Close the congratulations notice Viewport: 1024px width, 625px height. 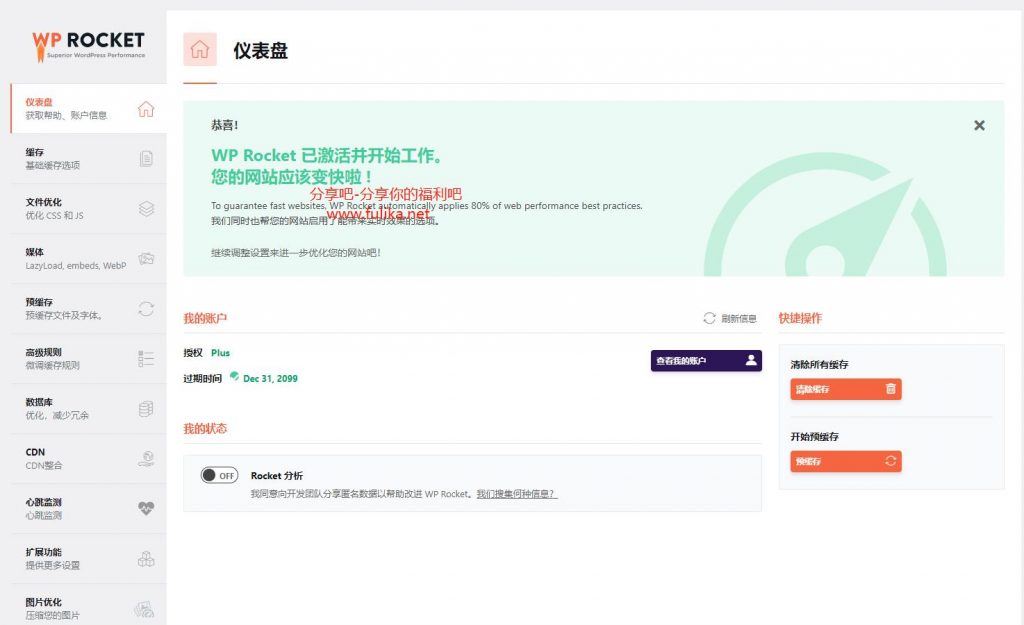coord(979,125)
